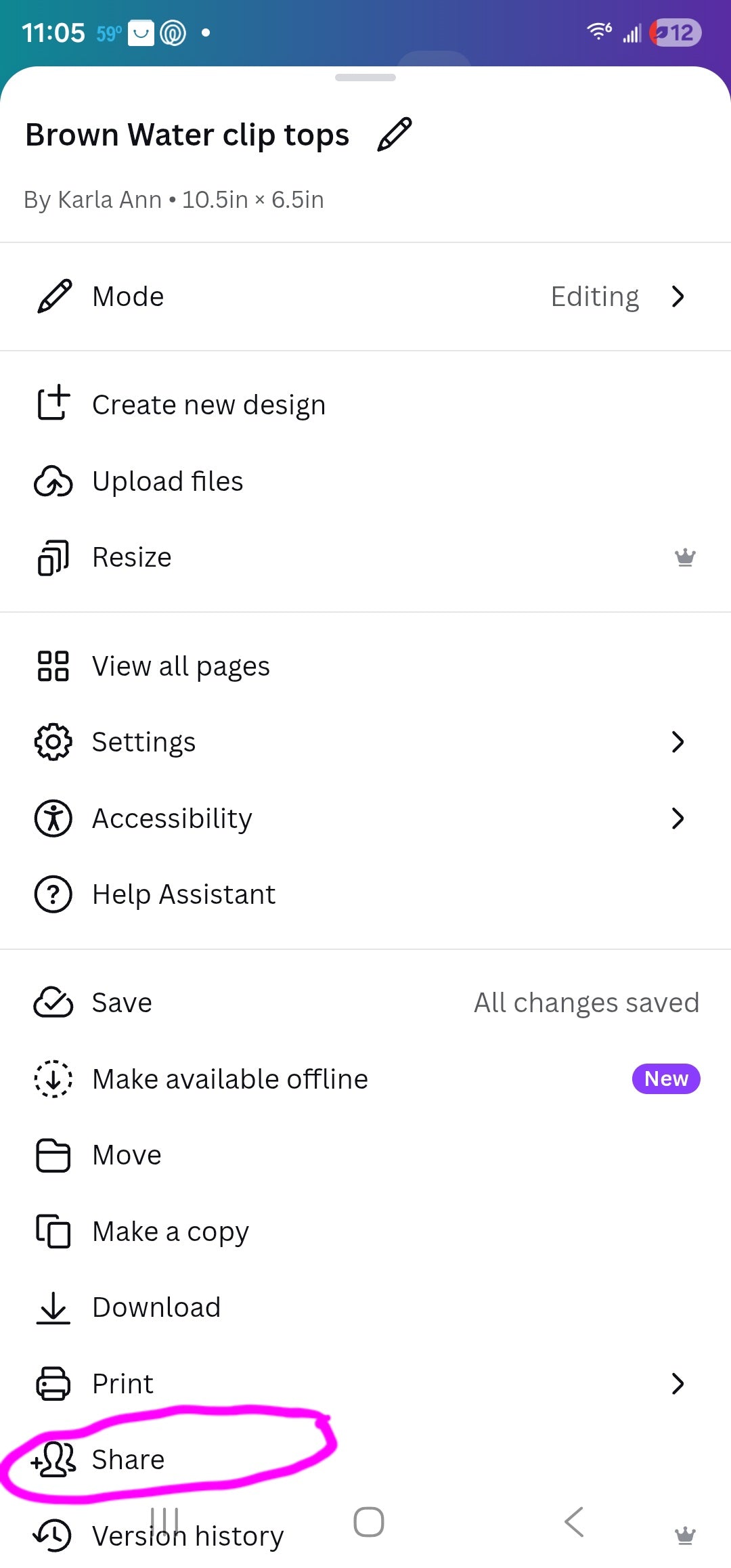The width and height of the screenshot is (731, 1568).
Task: Tap the sheet drag handle at top
Action: [365, 77]
